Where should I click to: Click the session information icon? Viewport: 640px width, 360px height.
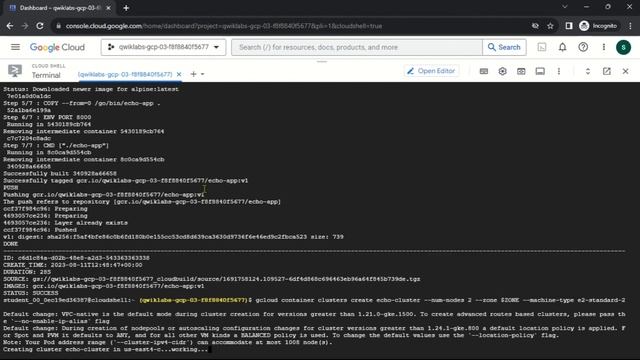(x=540, y=71)
